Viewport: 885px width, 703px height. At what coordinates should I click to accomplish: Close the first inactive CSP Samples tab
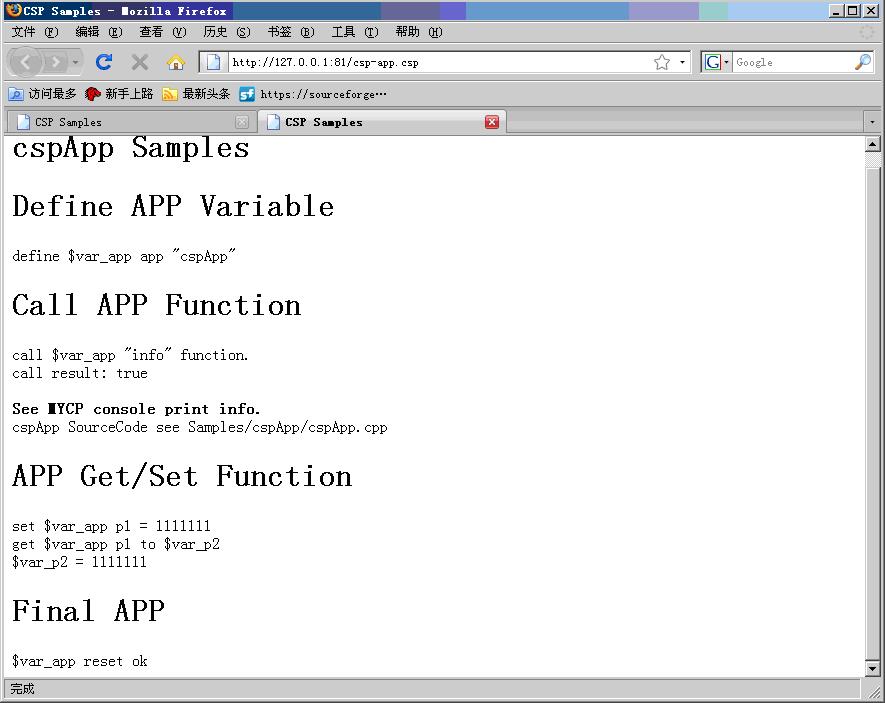click(241, 122)
